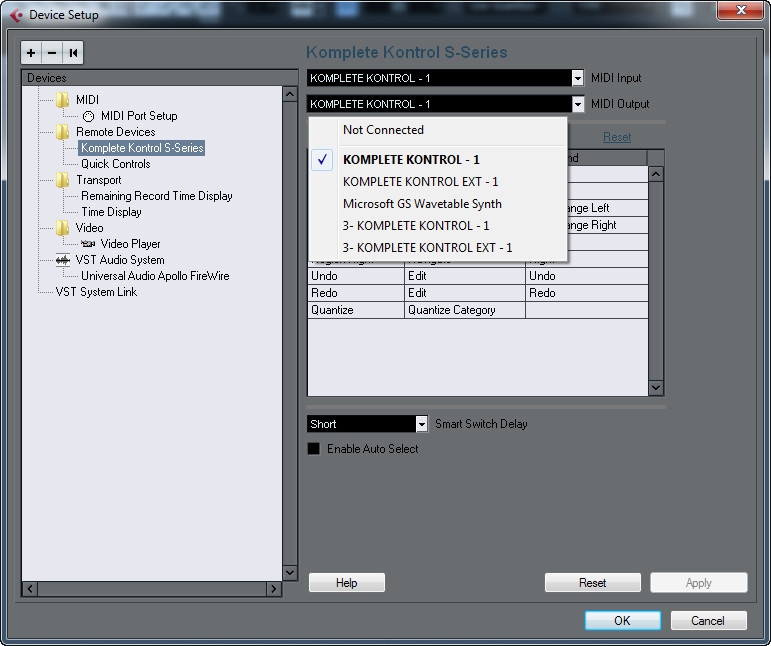Close the Device Setup dialog

point(741,10)
